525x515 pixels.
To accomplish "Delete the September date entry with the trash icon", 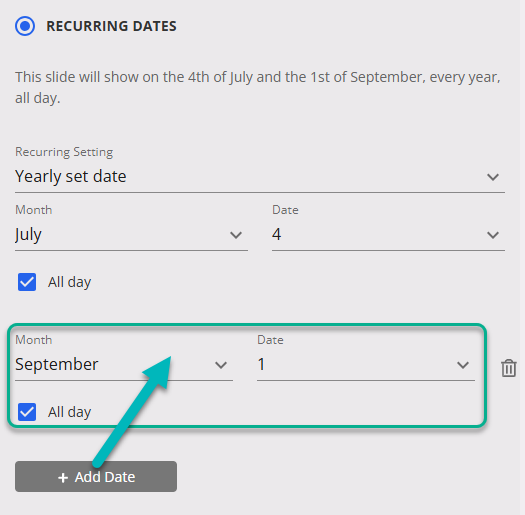I will (508, 368).
